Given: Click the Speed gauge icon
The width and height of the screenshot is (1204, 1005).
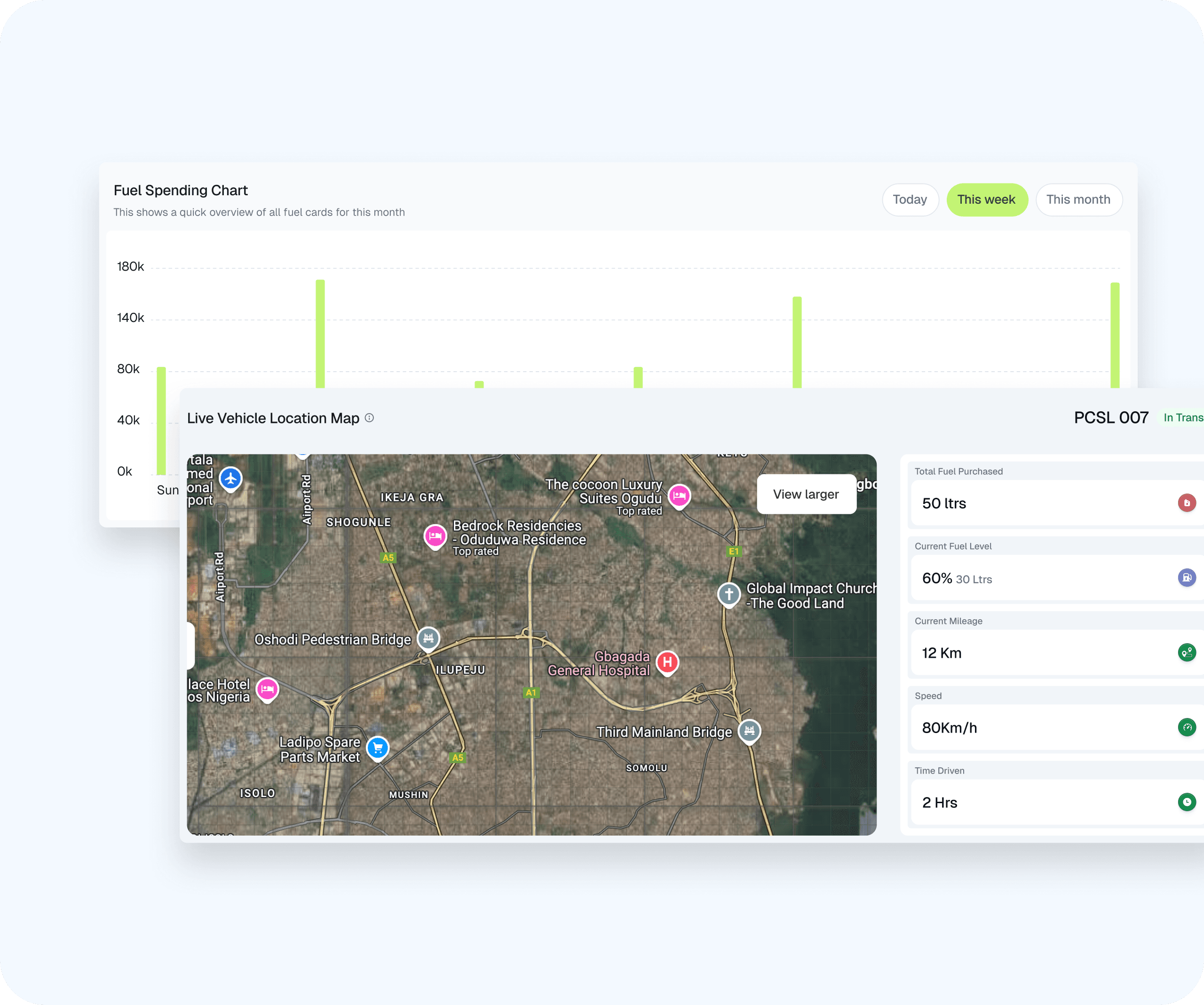Looking at the screenshot, I should (1186, 727).
